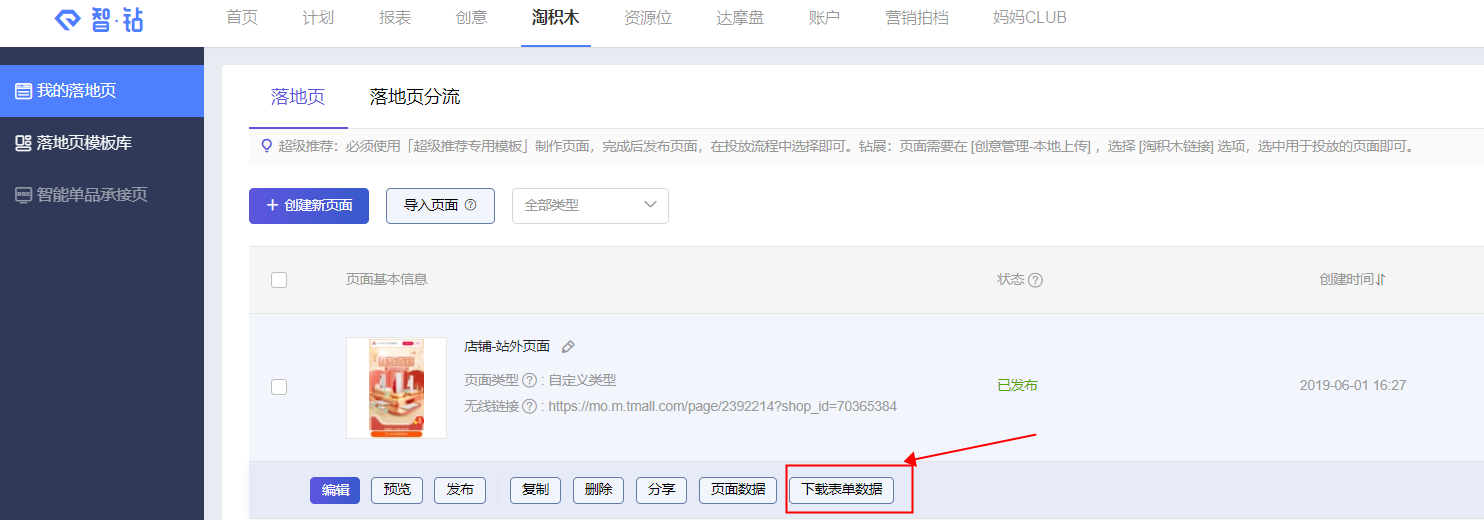The width and height of the screenshot is (1484, 520).
Task: Select 我的落地页 in sidebar
Action: click(102, 91)
